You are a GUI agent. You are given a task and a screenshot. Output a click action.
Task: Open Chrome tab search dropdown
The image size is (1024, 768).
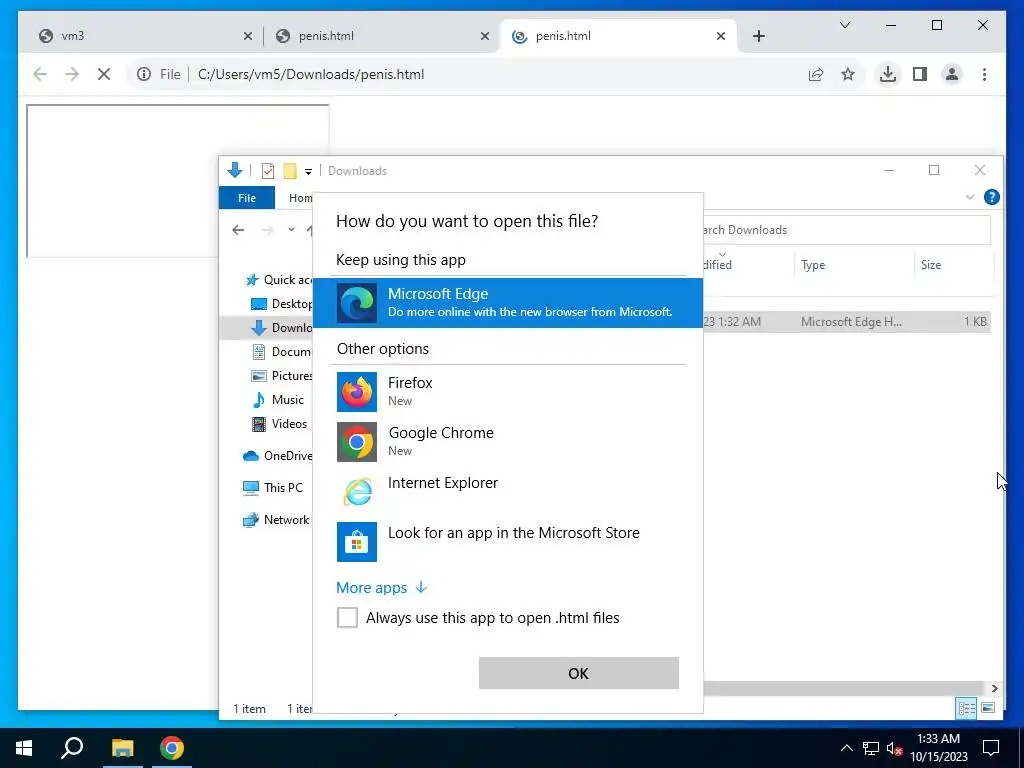[x=844, y=25]
